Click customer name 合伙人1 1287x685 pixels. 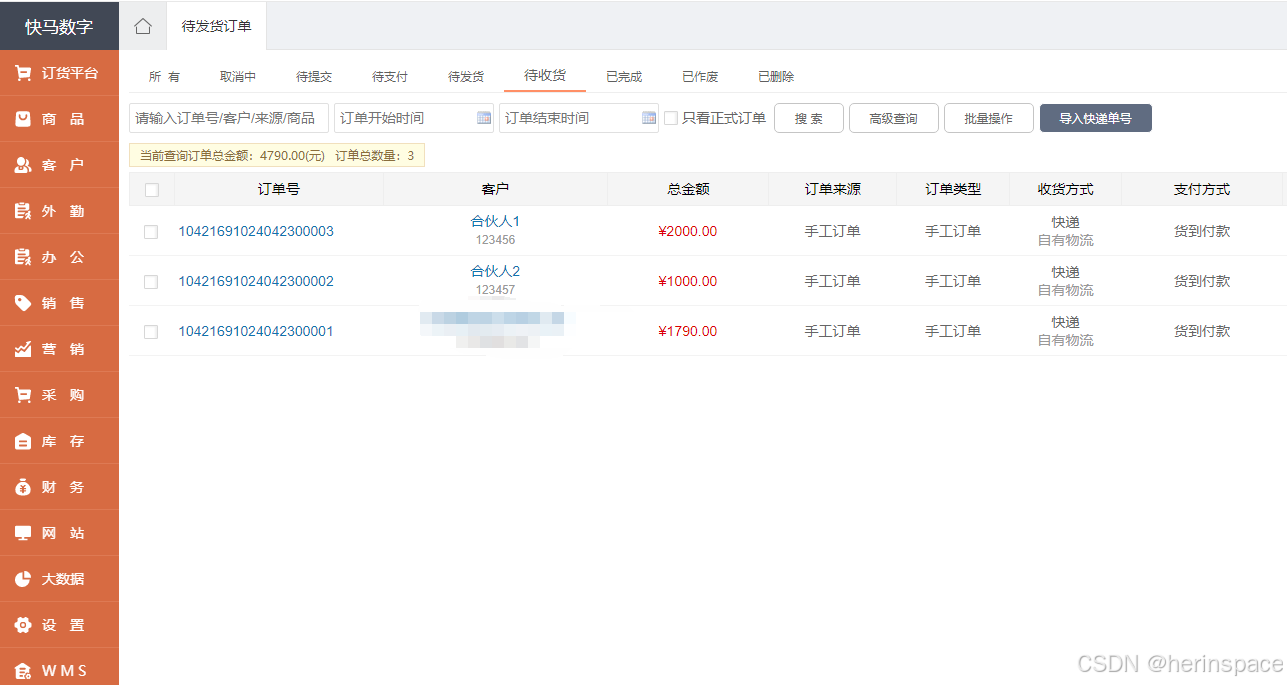(496, 222)
